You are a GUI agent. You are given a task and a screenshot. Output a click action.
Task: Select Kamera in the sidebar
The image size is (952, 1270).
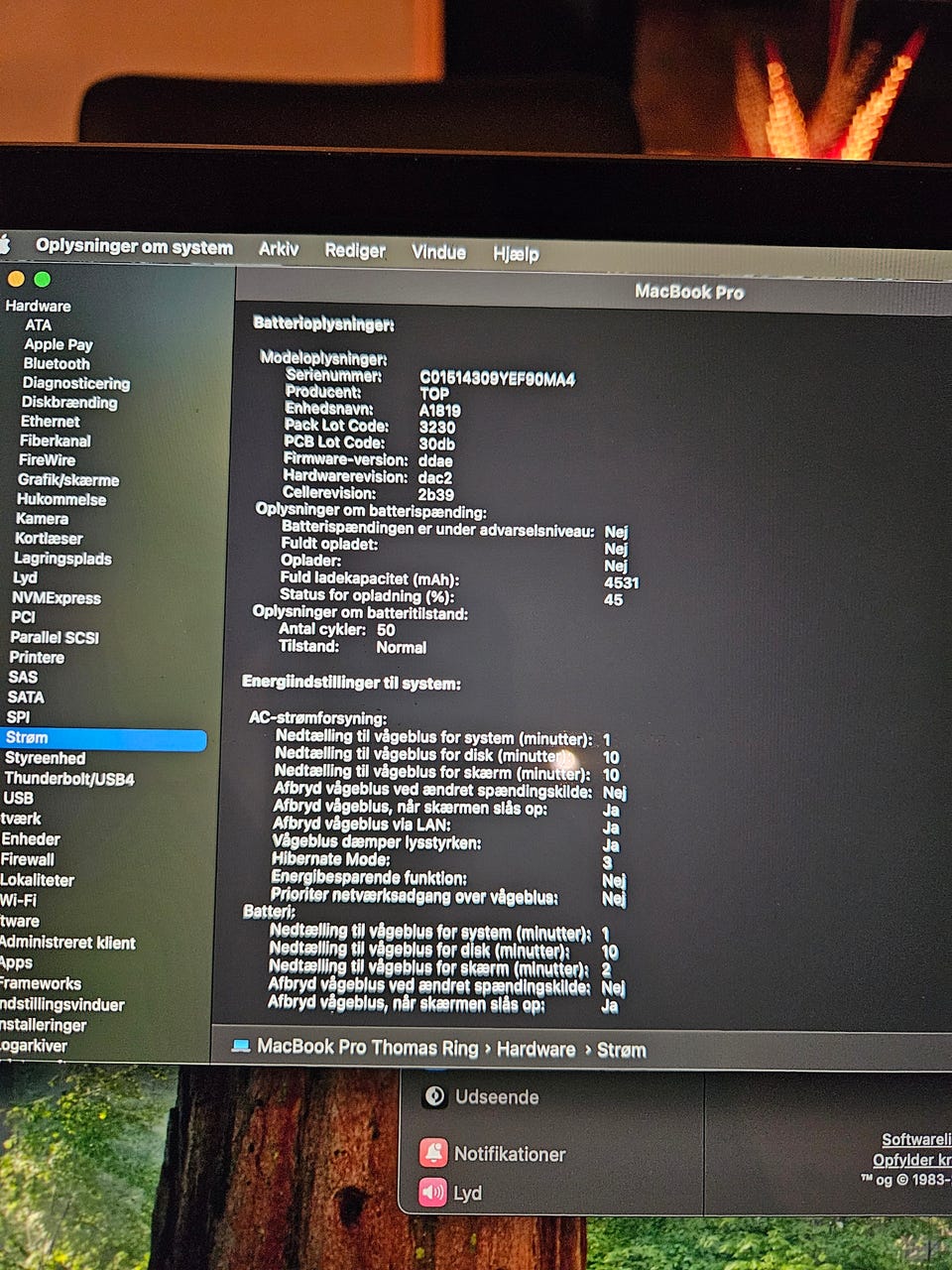pyautogui.click(x=42, y=518)
